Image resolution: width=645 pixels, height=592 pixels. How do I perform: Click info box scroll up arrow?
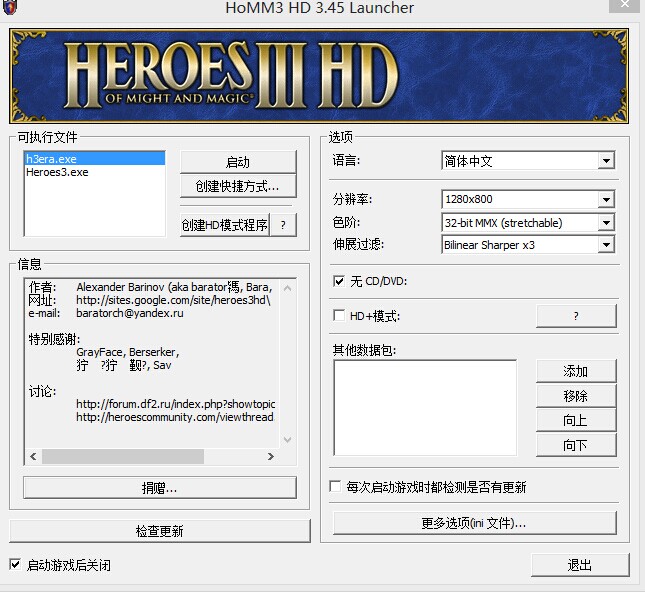coord(288,288)
